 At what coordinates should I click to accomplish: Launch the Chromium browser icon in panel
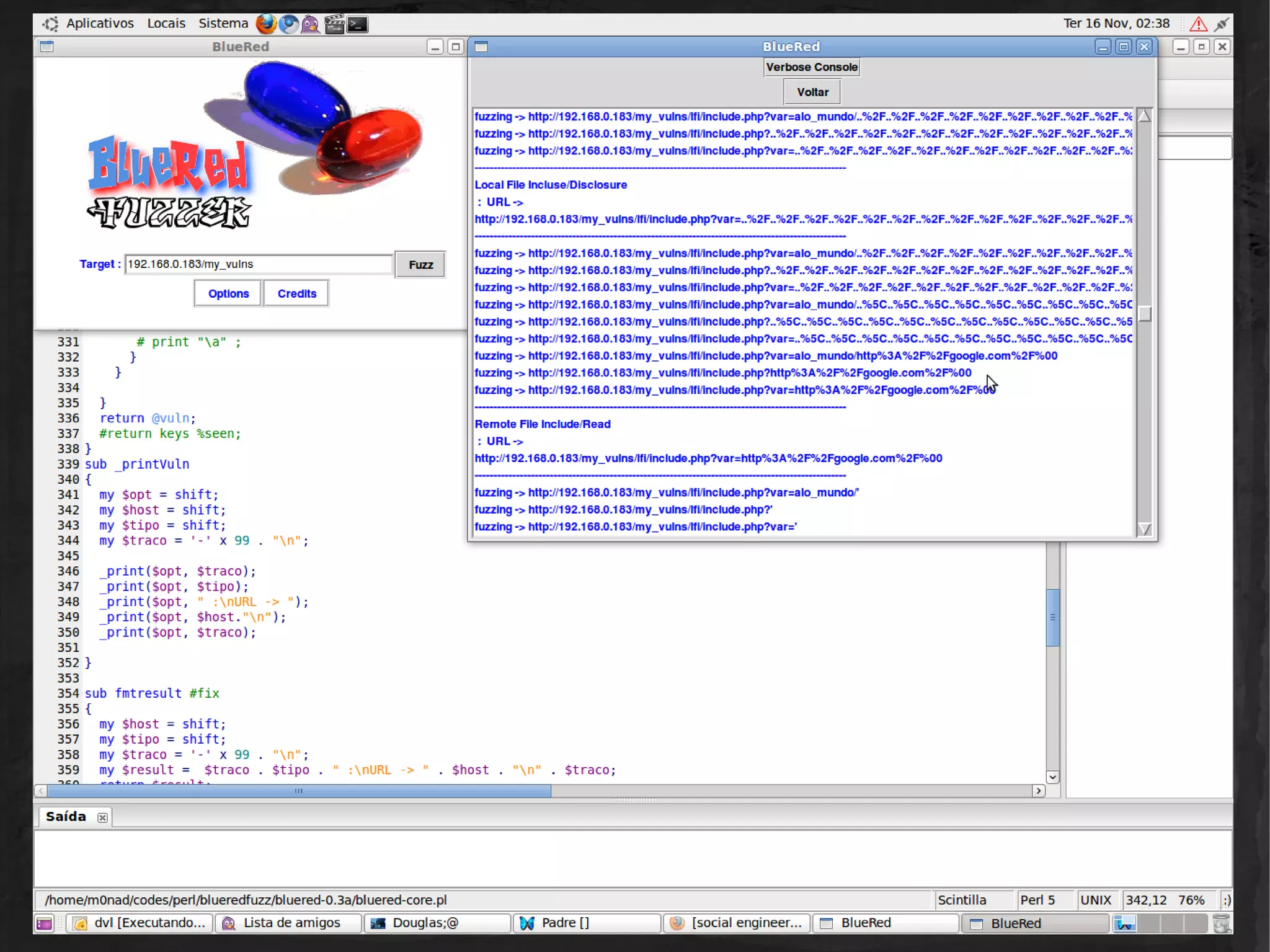[x=288, y=24]
